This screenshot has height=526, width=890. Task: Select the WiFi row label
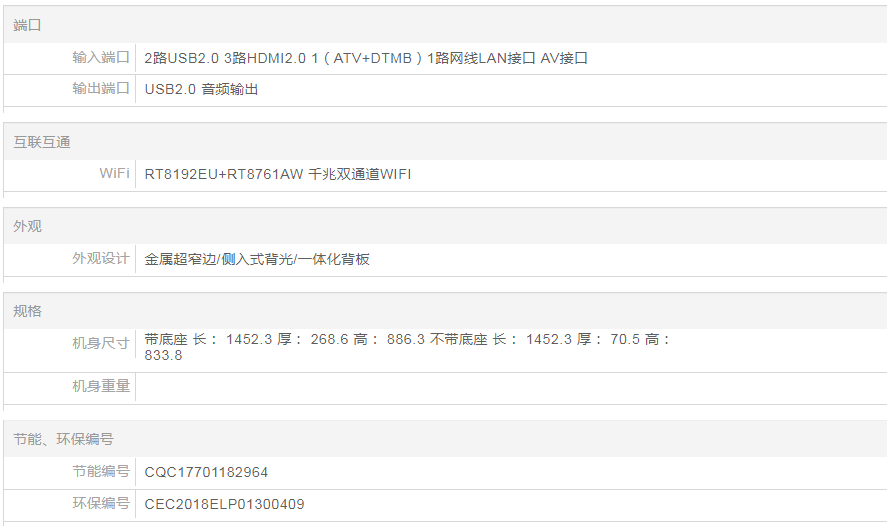pyautogui.click(x=114, y=174)
